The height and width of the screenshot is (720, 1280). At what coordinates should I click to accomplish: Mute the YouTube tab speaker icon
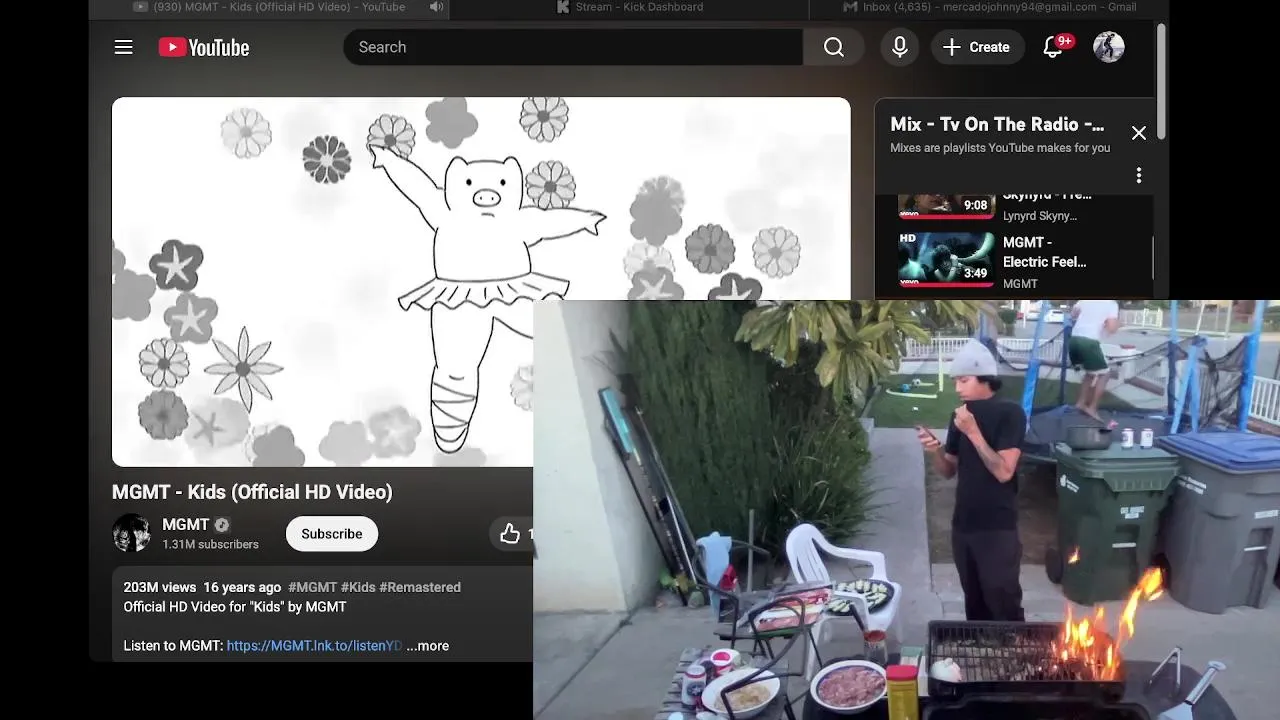(436, 7)
